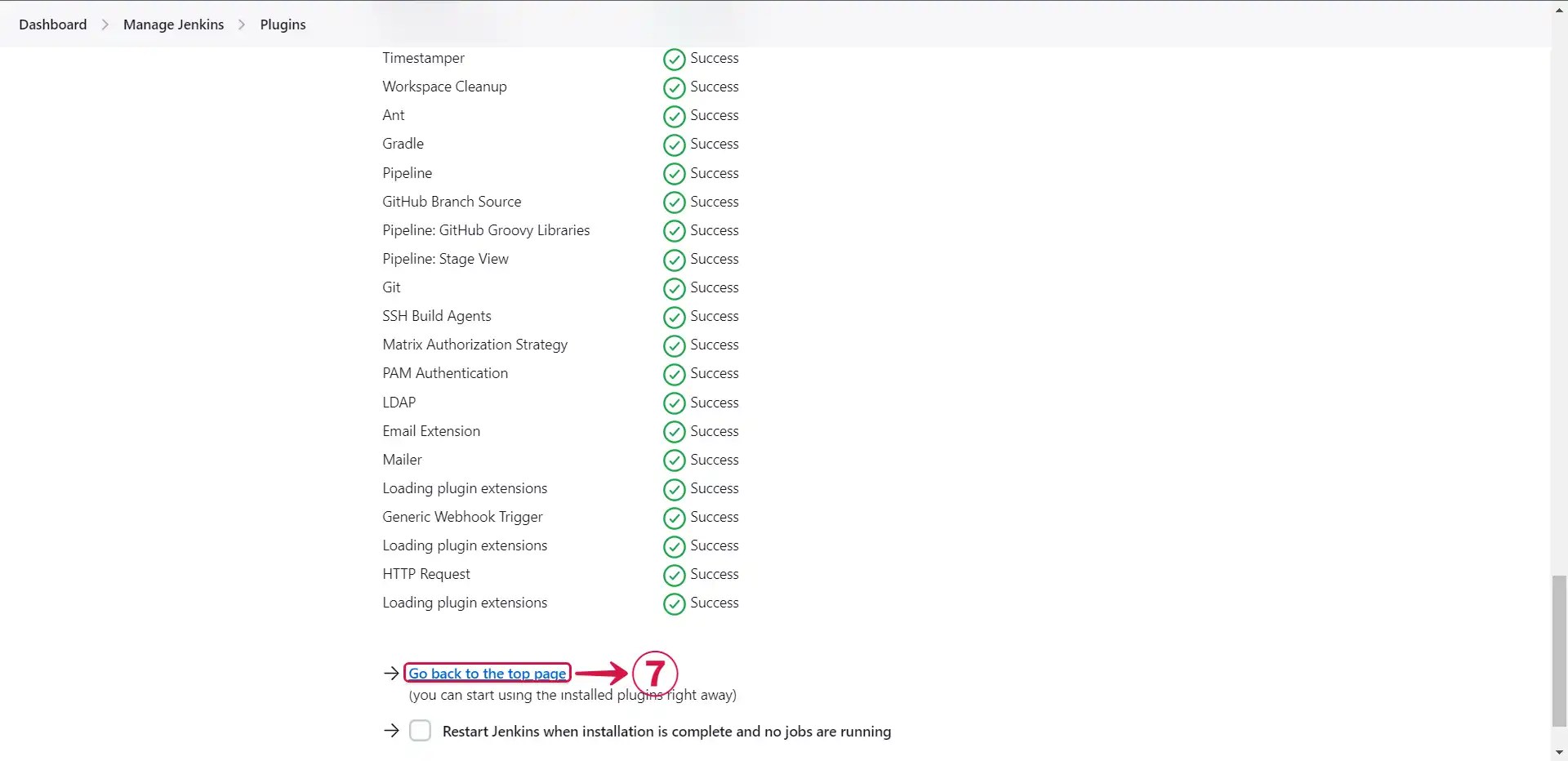Open the Manage Jenkins breadcrumb link
The image size is (1568, 761).
(173, 24)
